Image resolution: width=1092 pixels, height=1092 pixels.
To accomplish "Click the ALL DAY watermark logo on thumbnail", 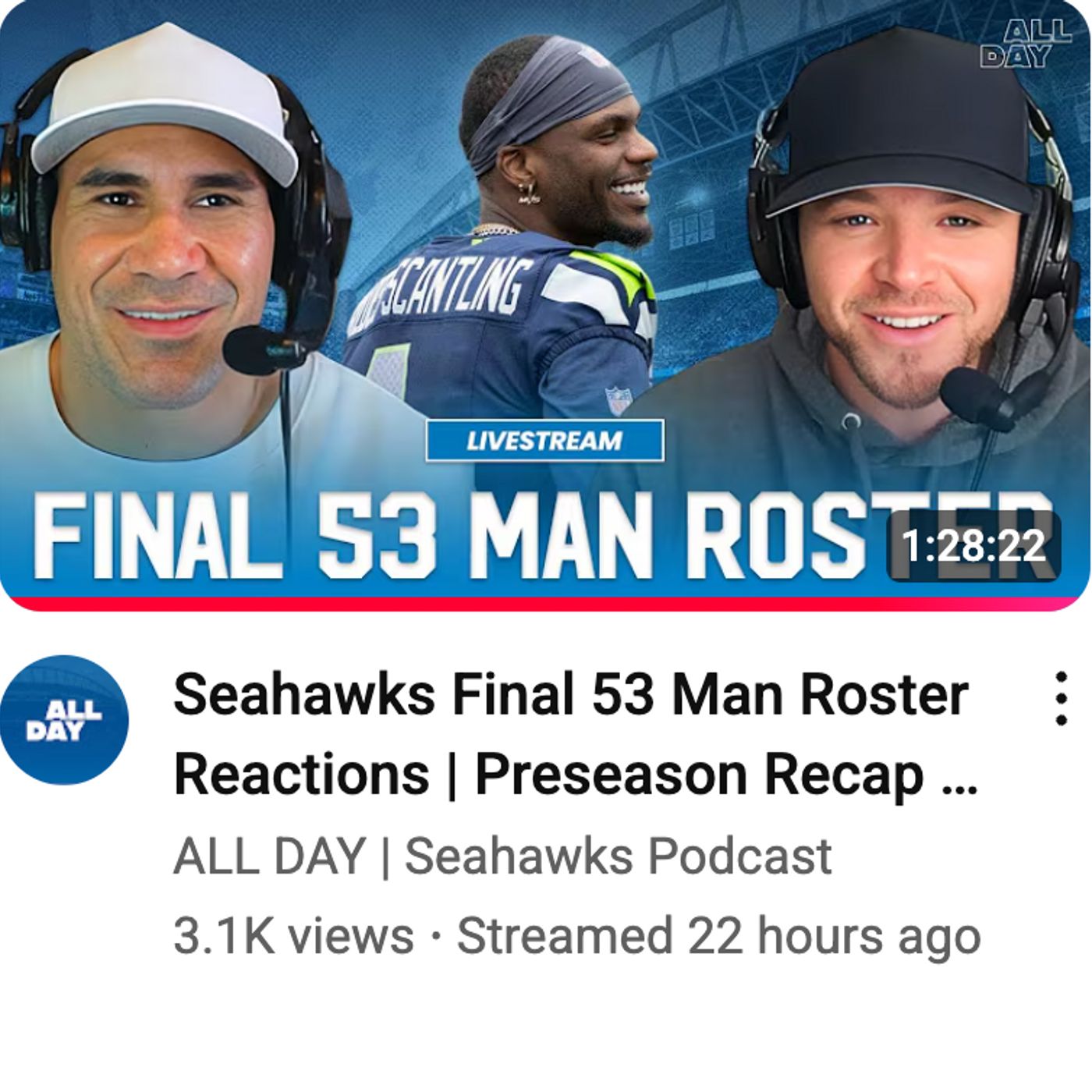I will [1026, 44].
